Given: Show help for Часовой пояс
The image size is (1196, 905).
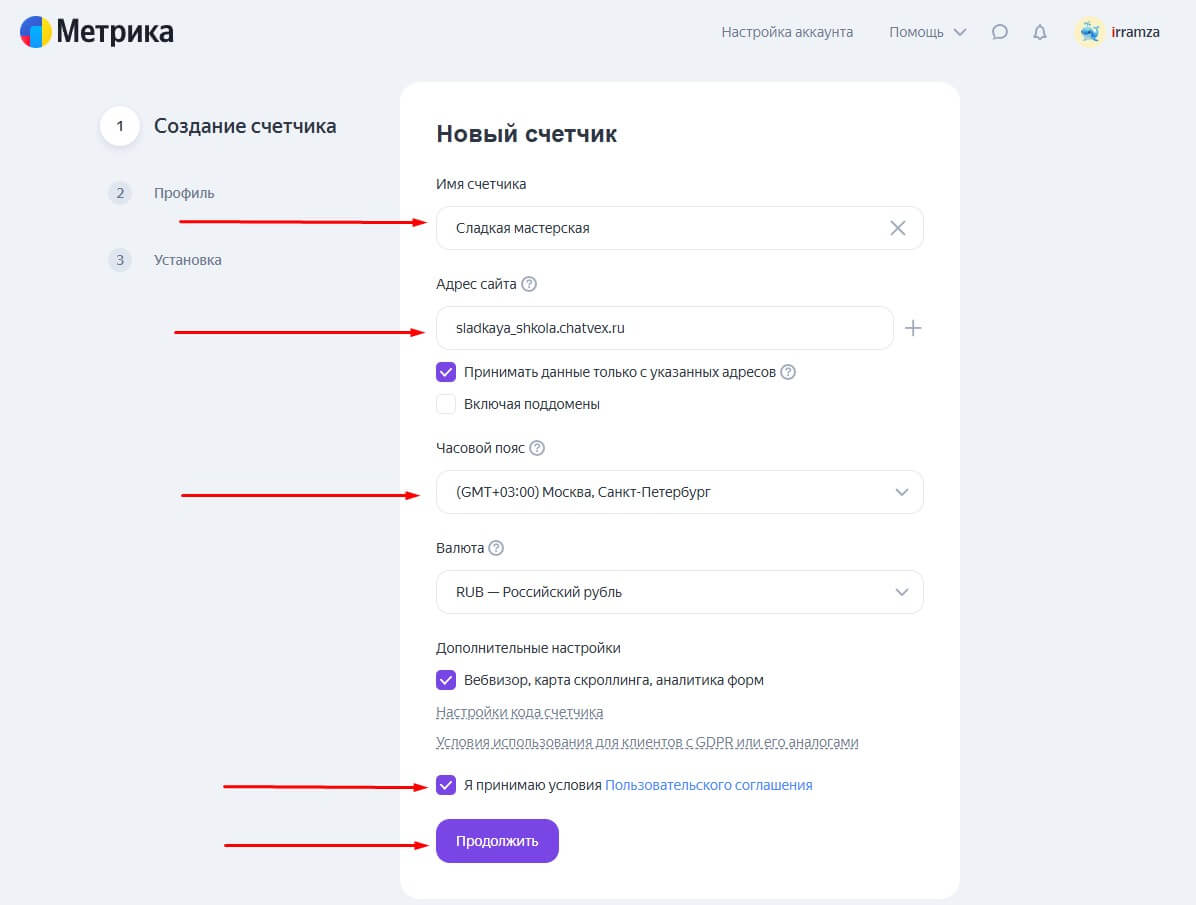Looking at the screenshot, I should point(537,448).
